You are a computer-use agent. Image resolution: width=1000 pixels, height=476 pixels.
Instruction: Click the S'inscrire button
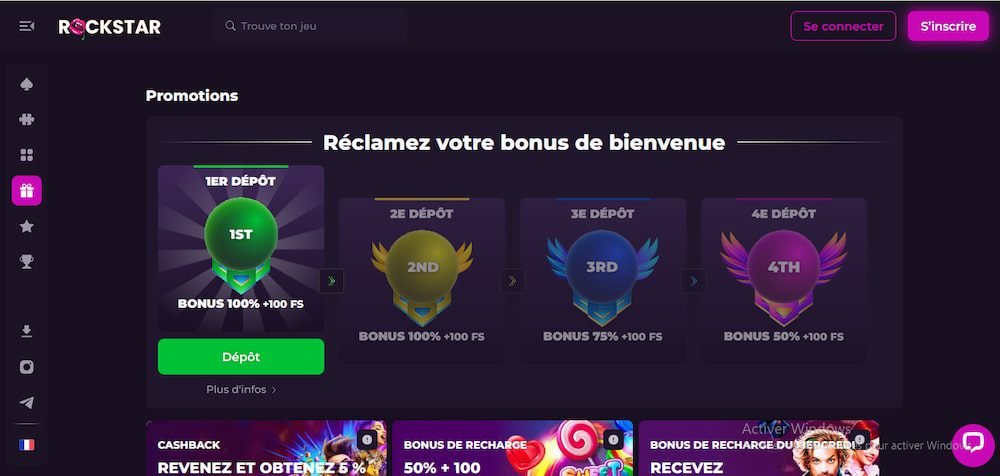[948, 26]
